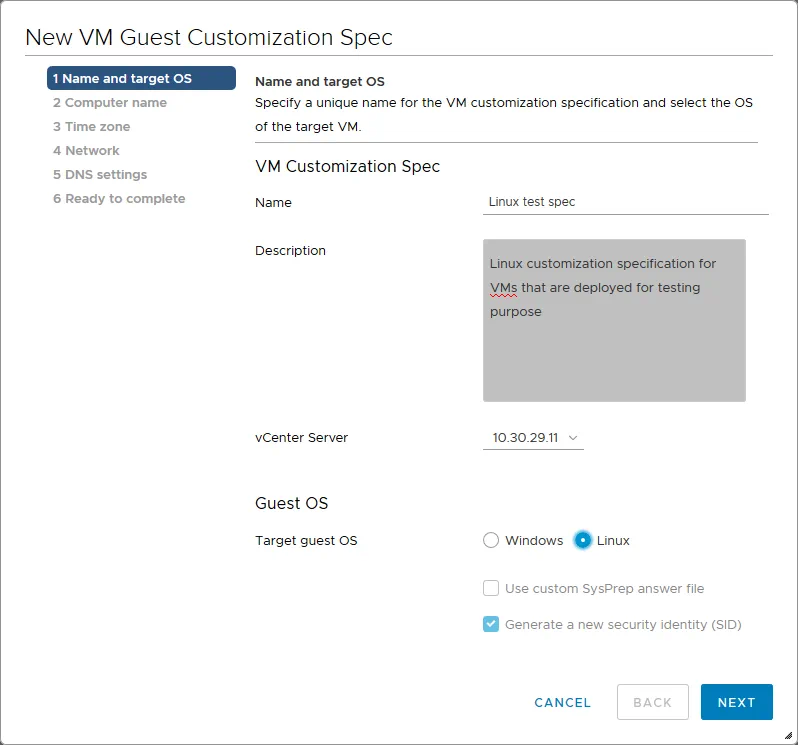This screenshot has width=798, height=745.
Task: Focus the Description text area
Action: click(x=614, y=350)
